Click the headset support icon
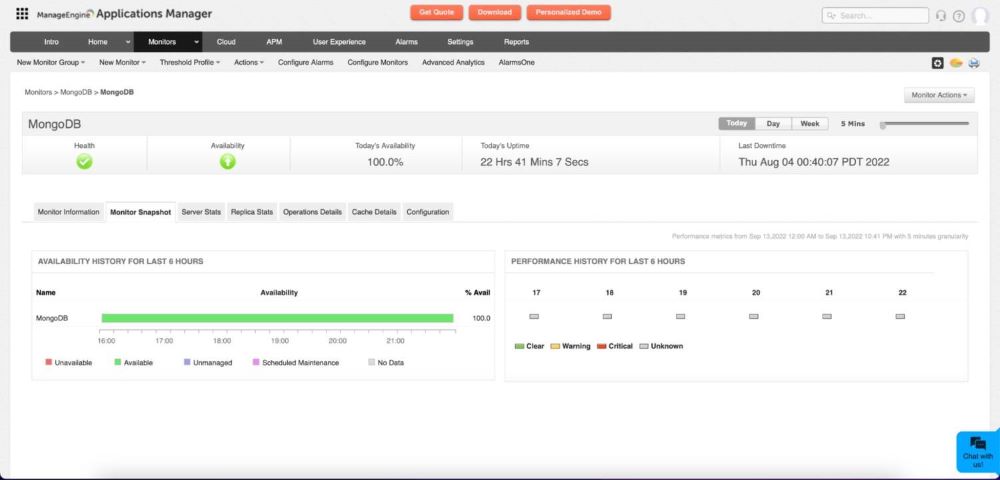Viewport: 1000px width, 480px height. coord(941,16)
